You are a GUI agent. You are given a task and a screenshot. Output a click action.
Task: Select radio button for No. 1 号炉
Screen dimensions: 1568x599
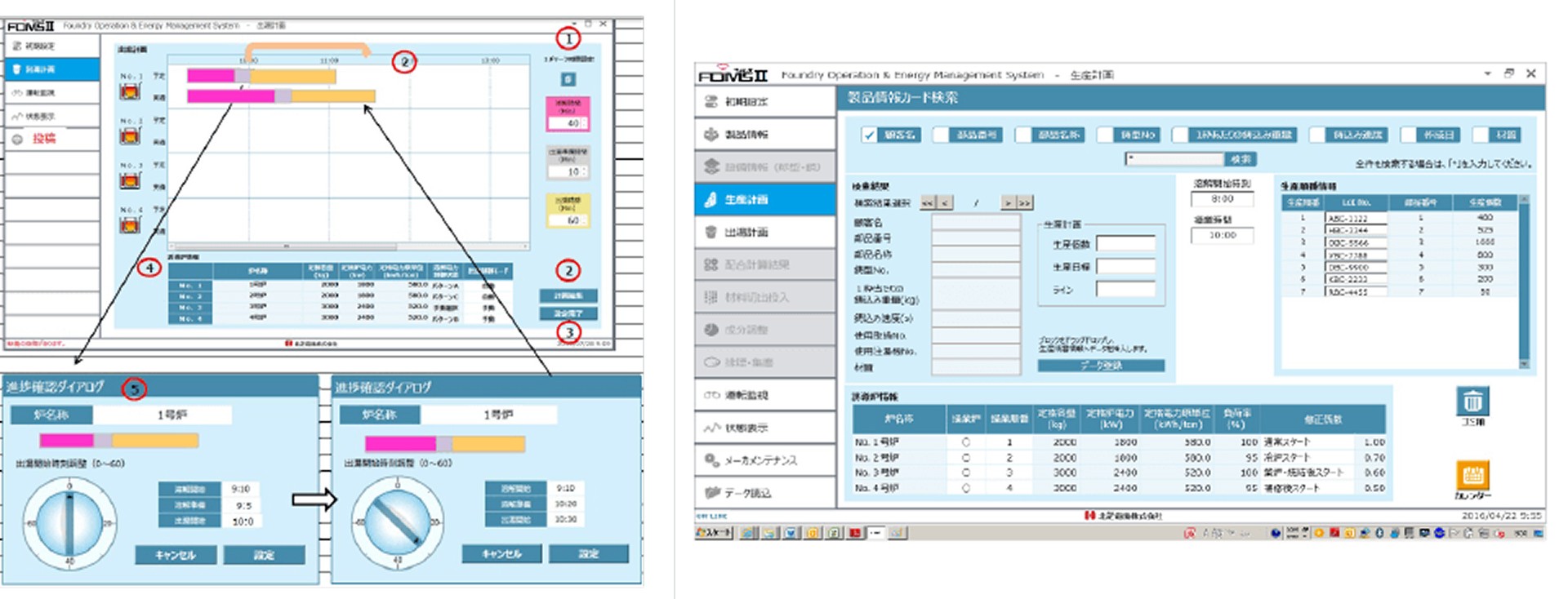click(965, 442)
